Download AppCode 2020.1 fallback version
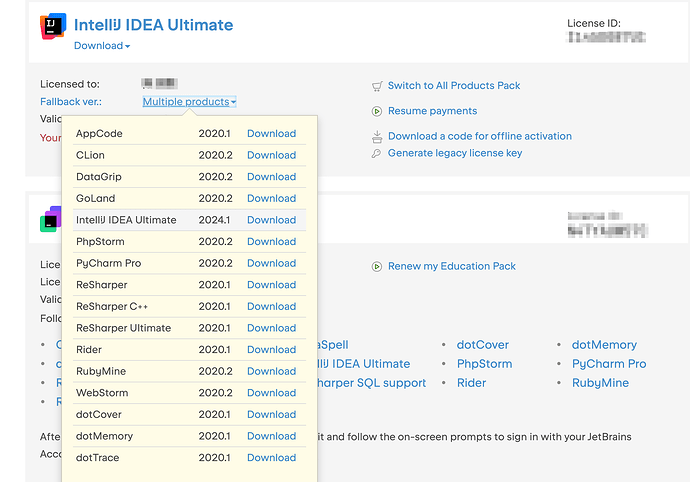690x482 pixels. [272, 133]
